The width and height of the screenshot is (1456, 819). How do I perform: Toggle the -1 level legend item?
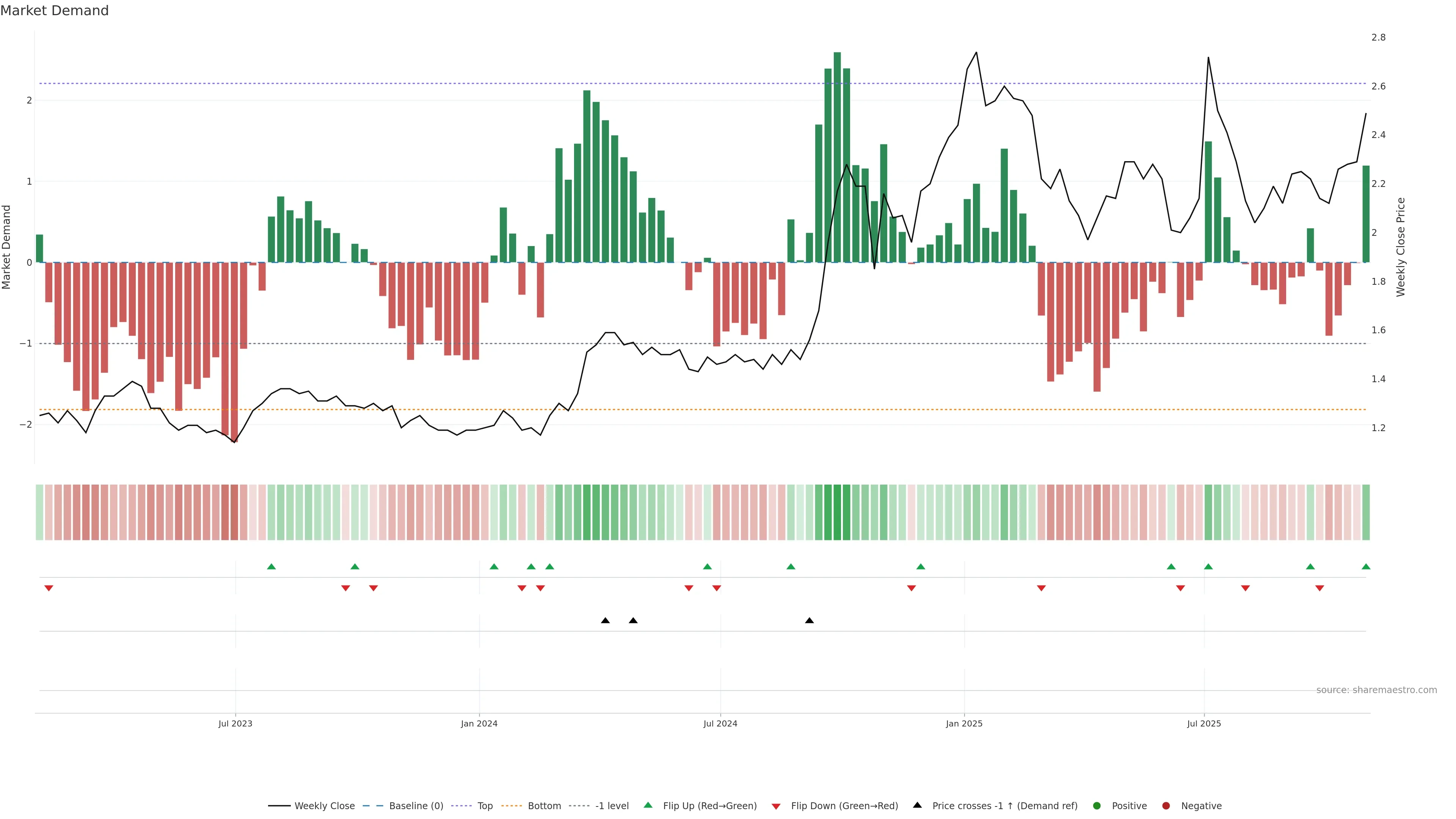[x=612, y=806]
